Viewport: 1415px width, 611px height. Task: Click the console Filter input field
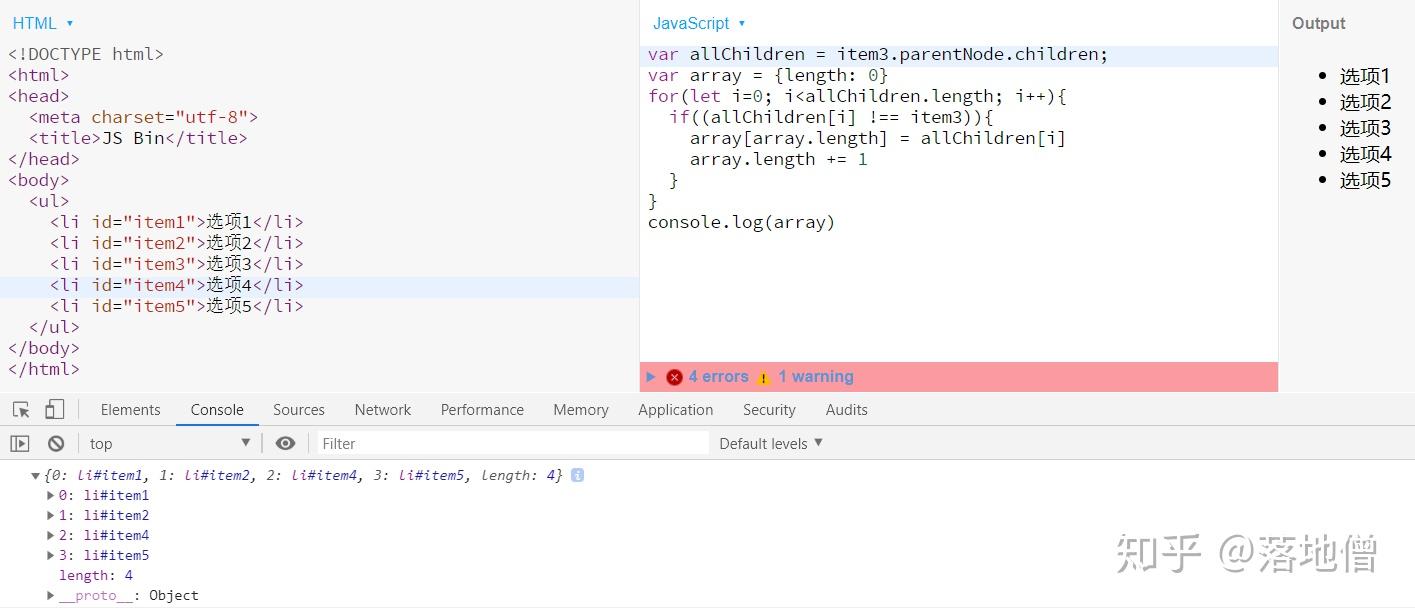(513, 443)
